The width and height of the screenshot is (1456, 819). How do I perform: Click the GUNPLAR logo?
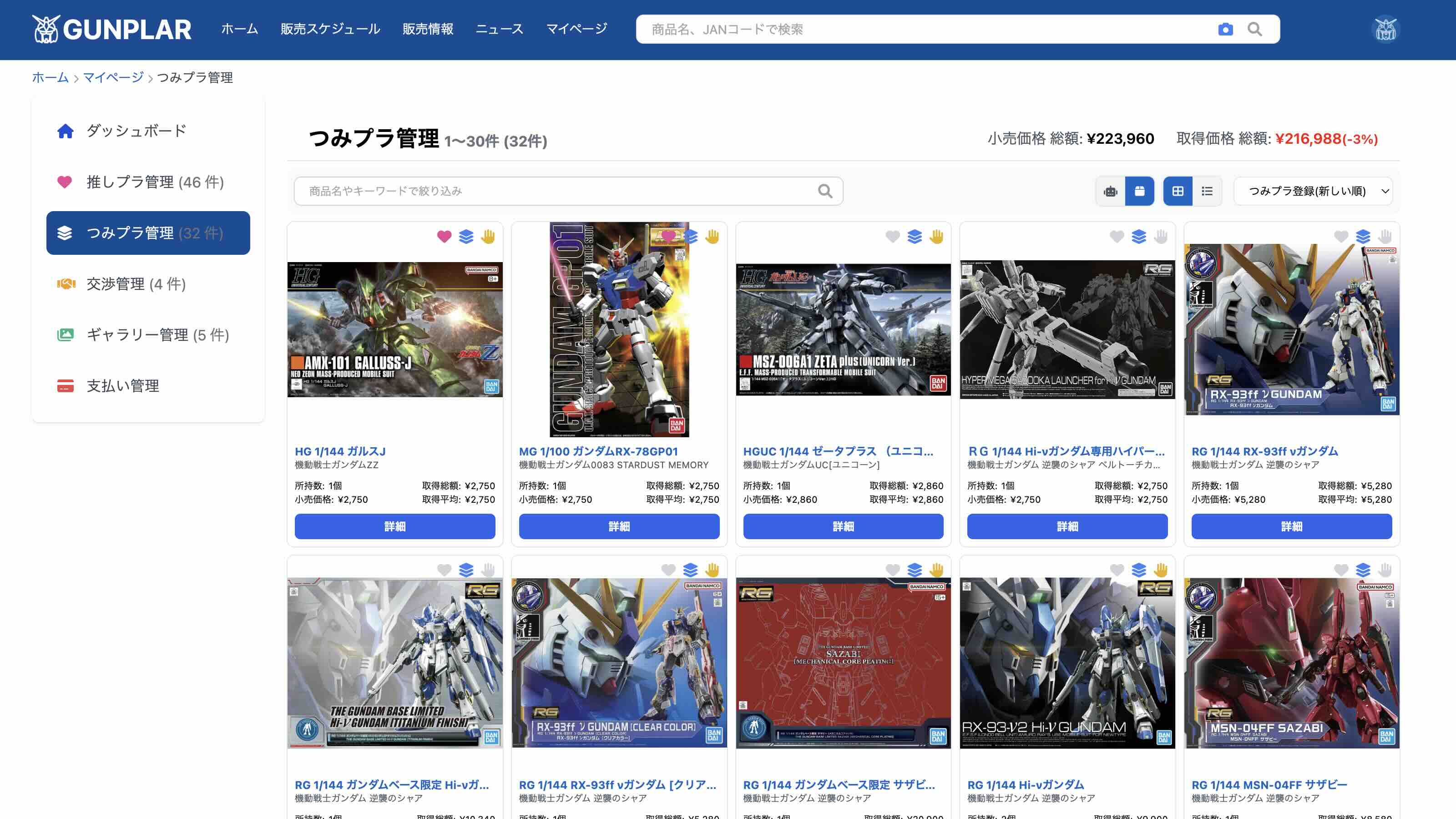(112, 30)
